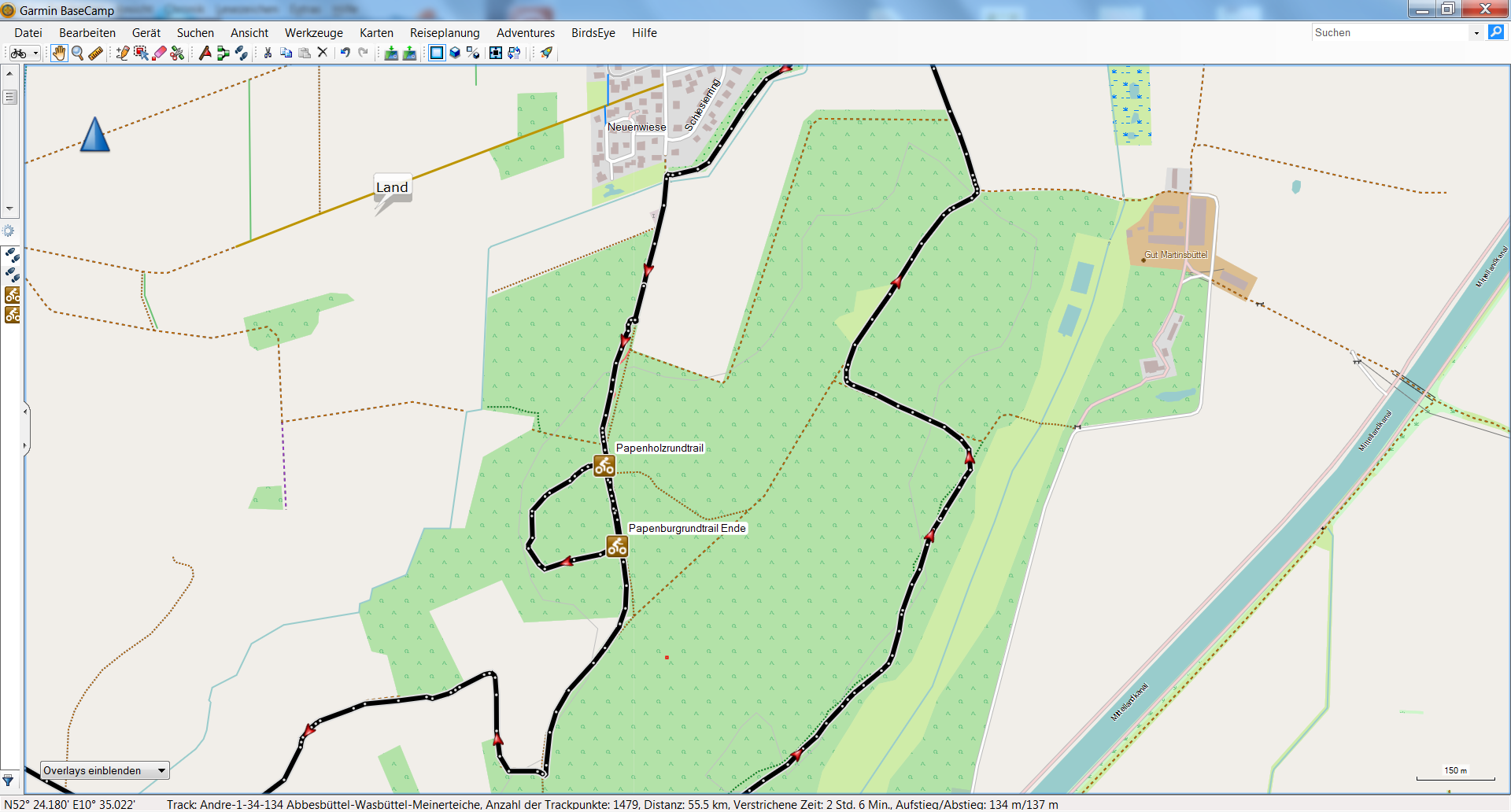Click the Cut icon
Viewport: 1511px width, 812px height.
(x=268, y=53)
